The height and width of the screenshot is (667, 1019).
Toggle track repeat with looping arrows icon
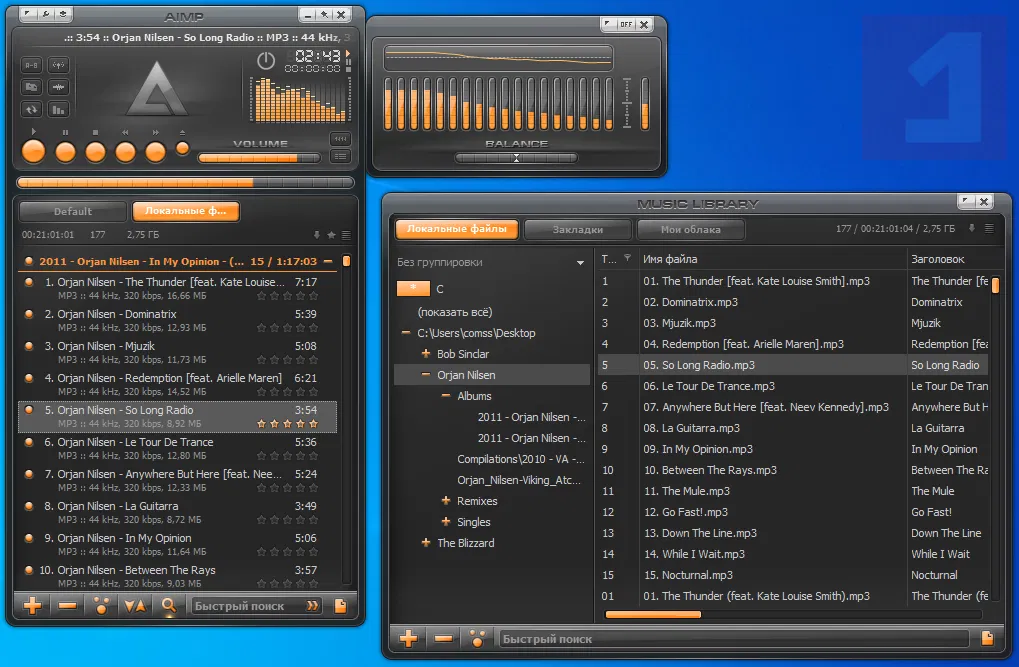(x=31, y=109)
